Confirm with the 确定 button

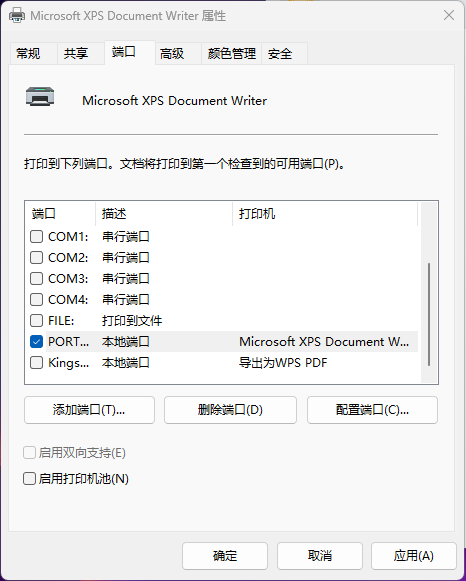tap(225, 556)
